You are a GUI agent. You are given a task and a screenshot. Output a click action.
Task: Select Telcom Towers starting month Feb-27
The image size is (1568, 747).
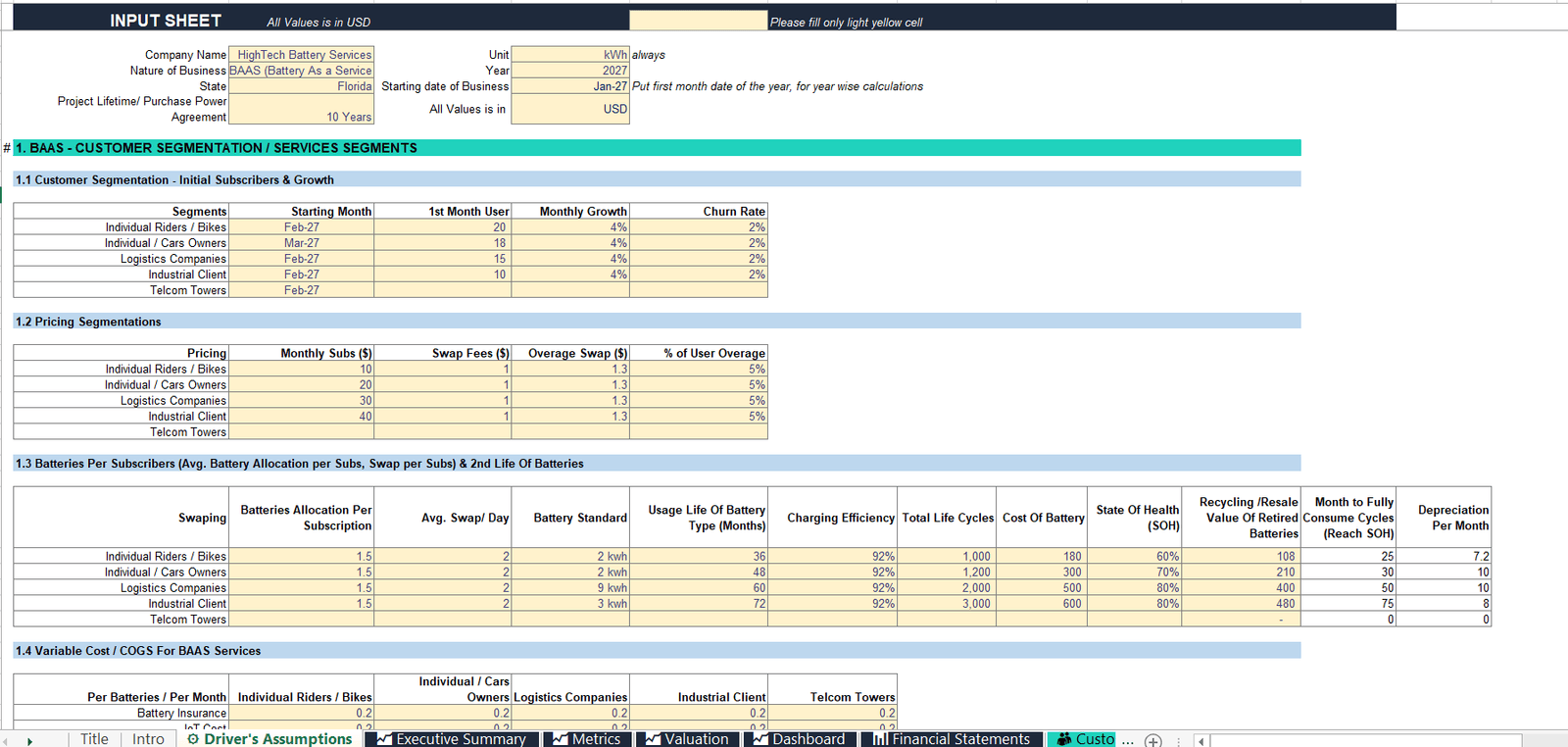[x=302, y=290]
